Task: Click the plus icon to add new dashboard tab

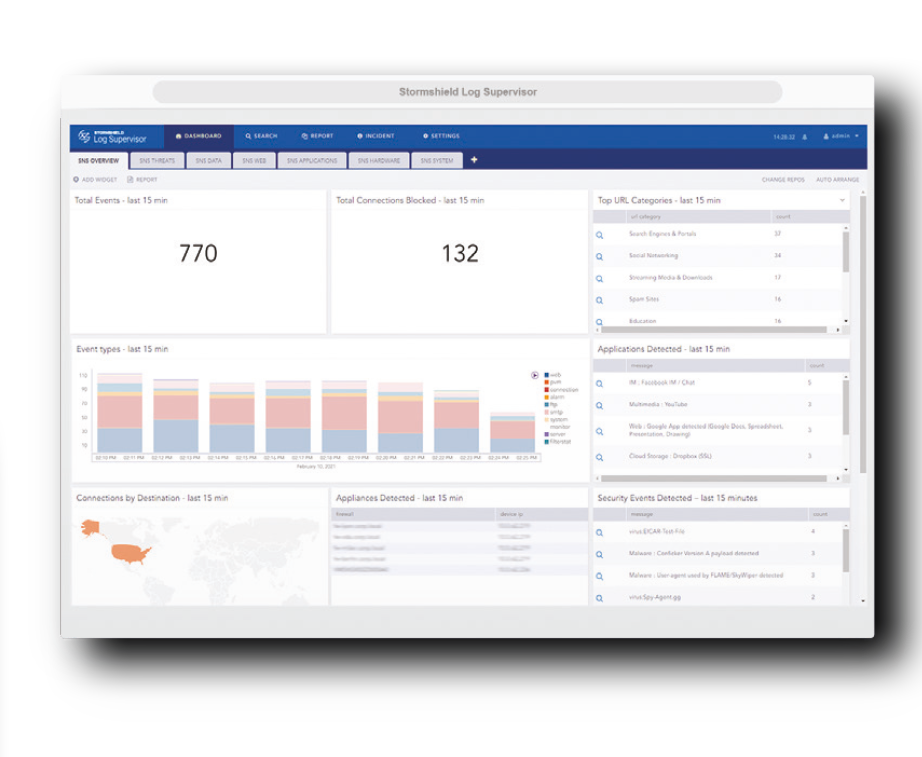Action: [x=474, y=160]
